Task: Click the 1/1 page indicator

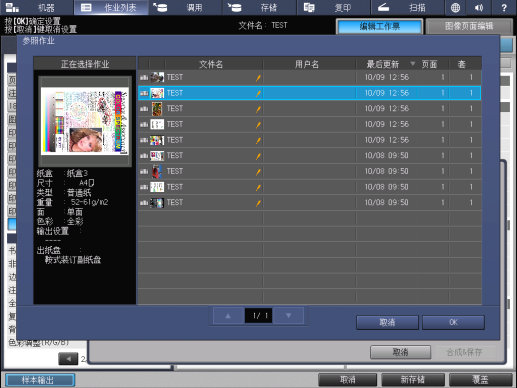Action: [258, 316]
